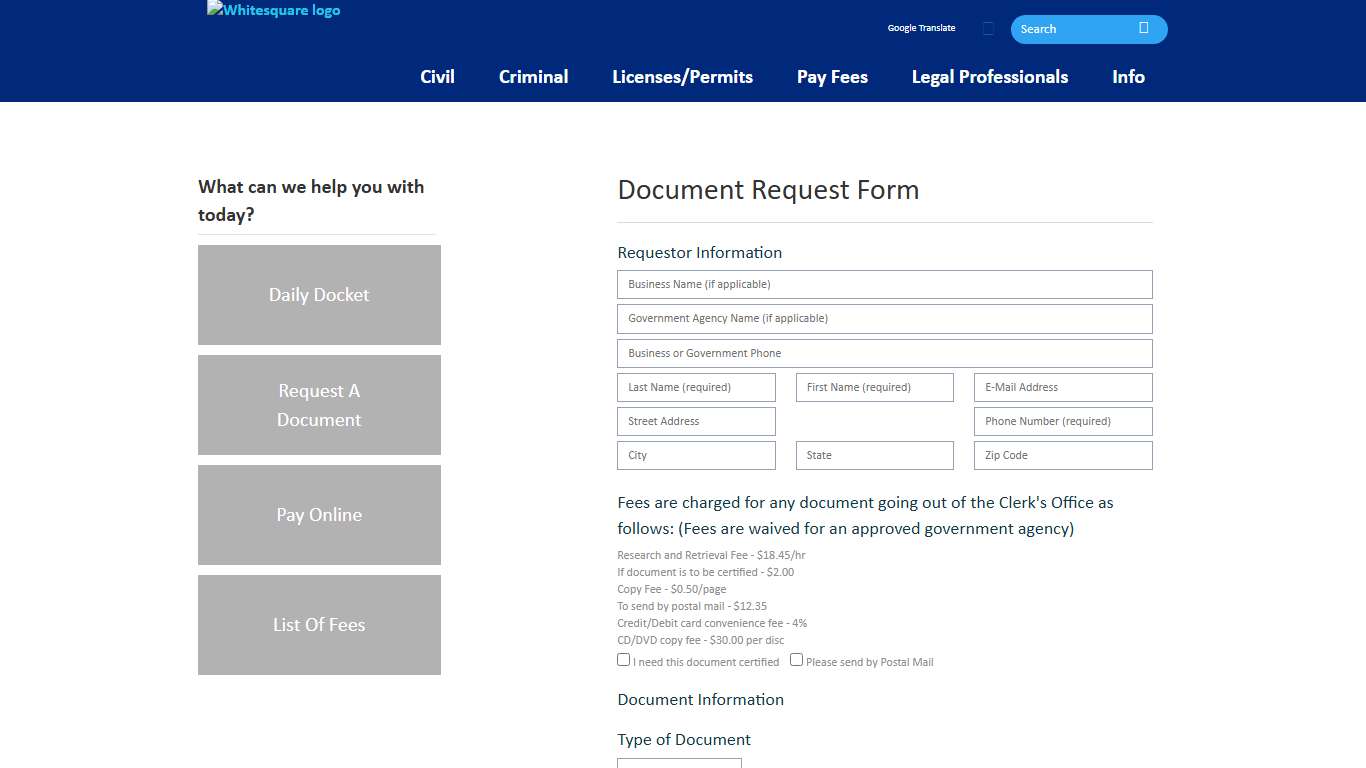
Task: Open the Civil menu
Action: pos(437,76)
